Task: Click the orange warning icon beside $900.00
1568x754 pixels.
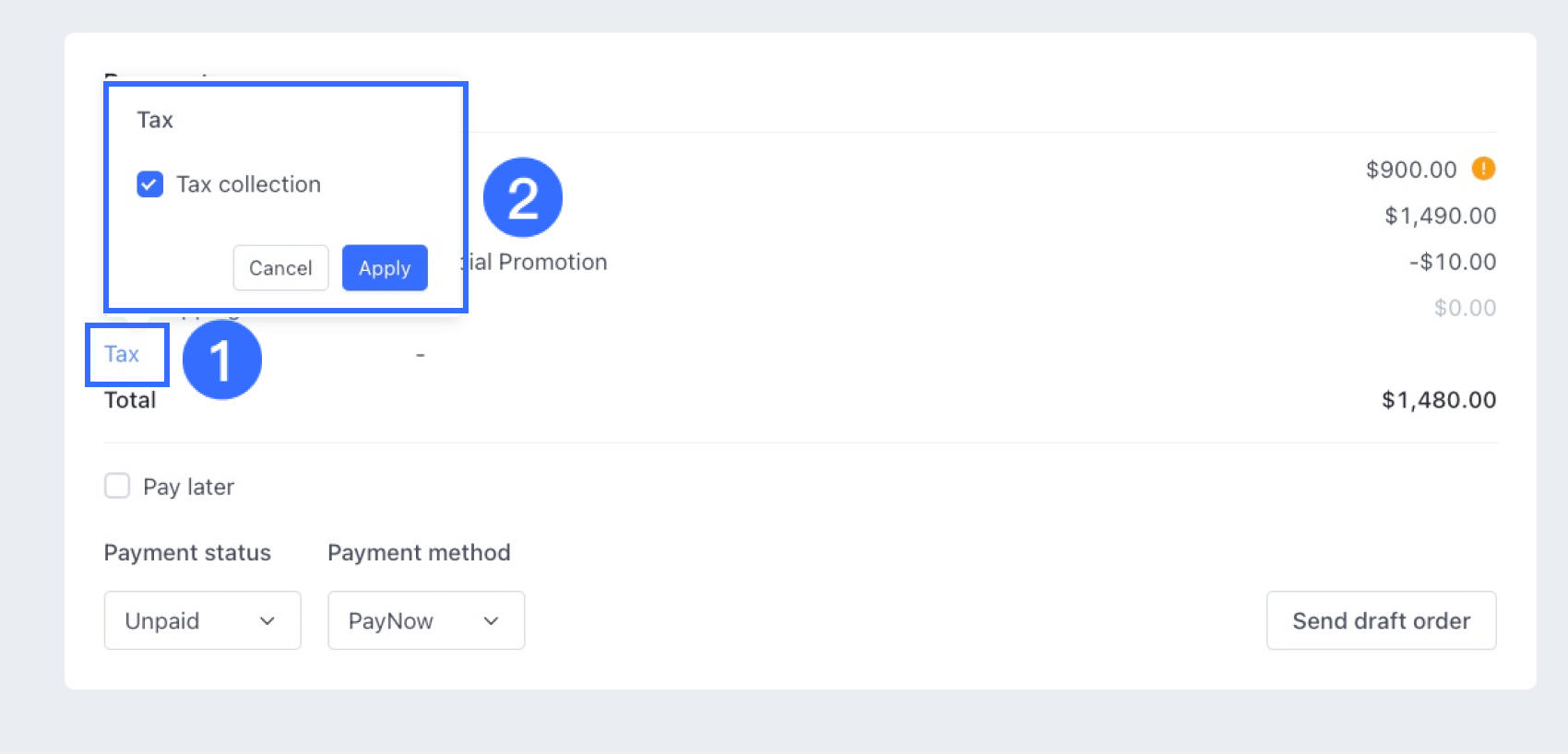Action: (x=1483, y=169)
